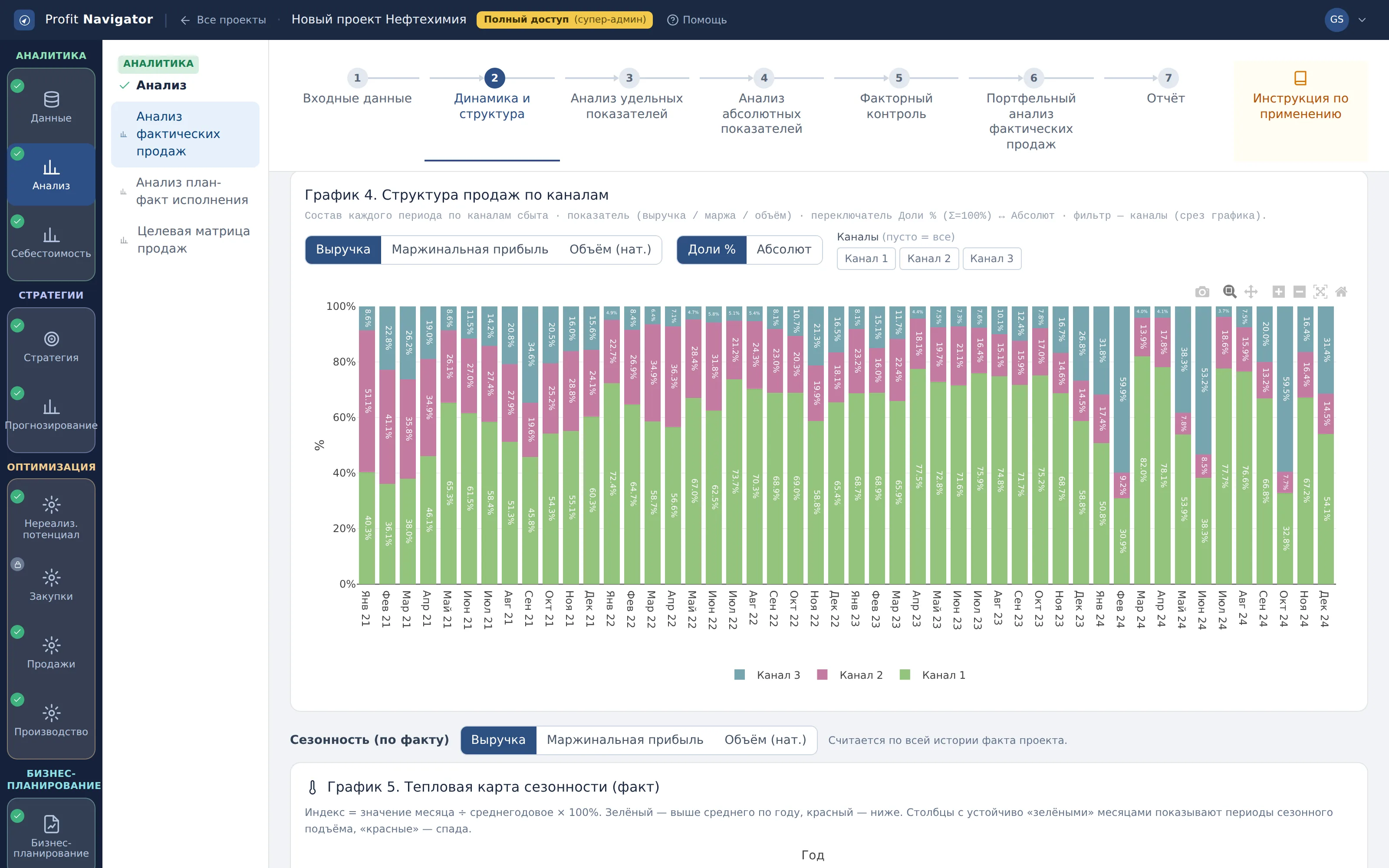Reset chart axes with home icon

pos(1341,292)
